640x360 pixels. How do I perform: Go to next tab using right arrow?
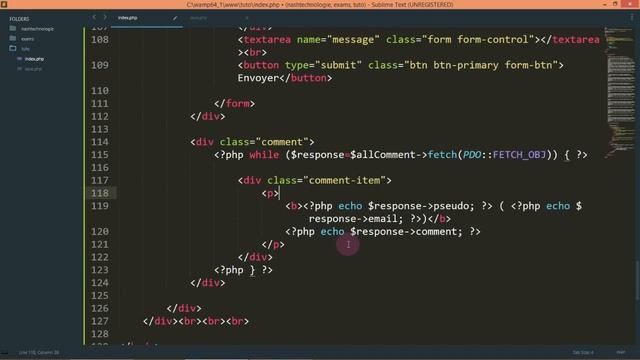[x=105, y=17]
